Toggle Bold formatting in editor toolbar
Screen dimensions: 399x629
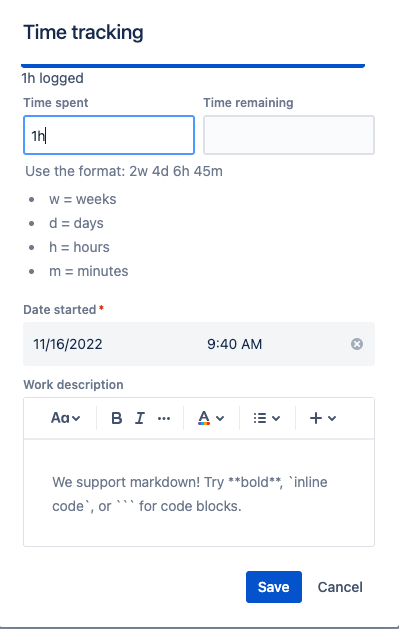tap(116, 418)
